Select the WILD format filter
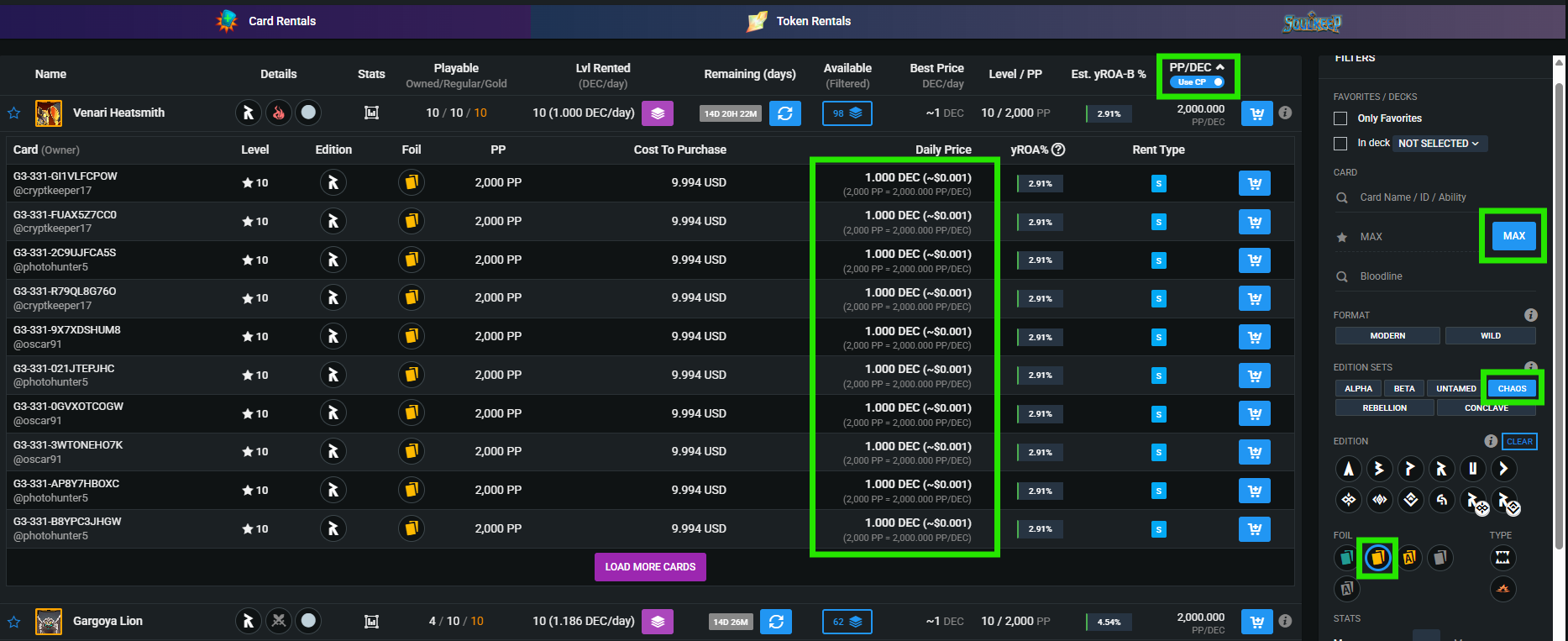Image resolution: width=1568 pixels, height=641 pixels. coord(1491,336)
